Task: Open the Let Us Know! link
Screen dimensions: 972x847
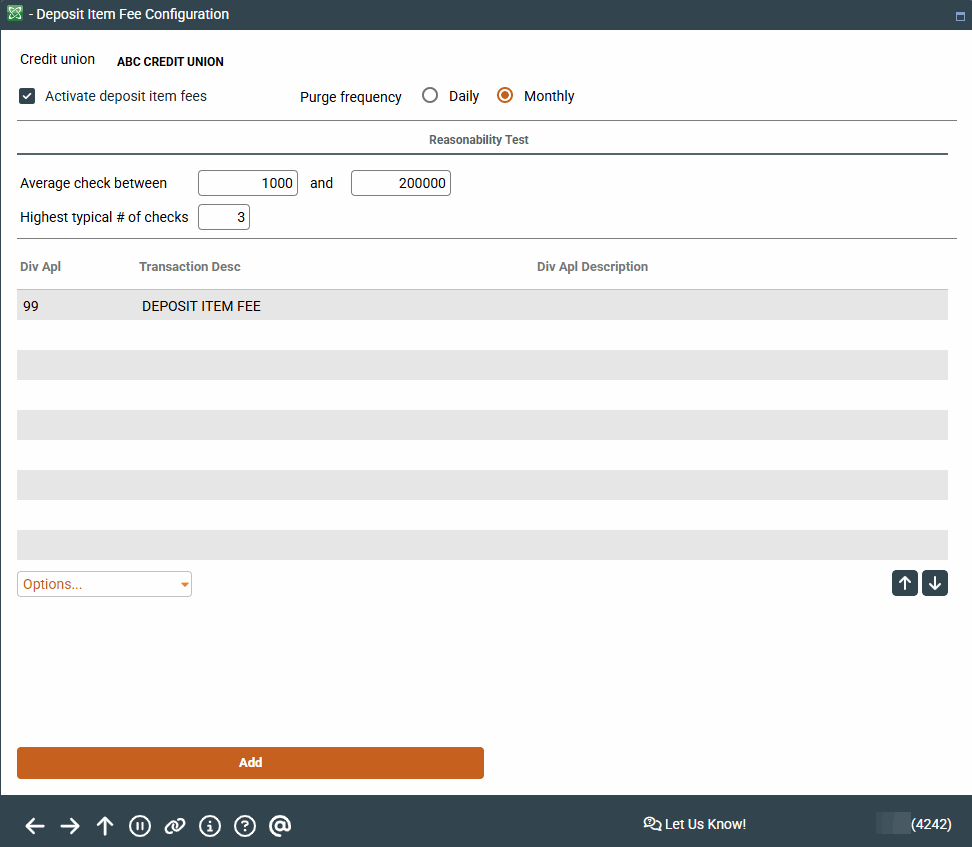Action: click(x=695, y=824)
